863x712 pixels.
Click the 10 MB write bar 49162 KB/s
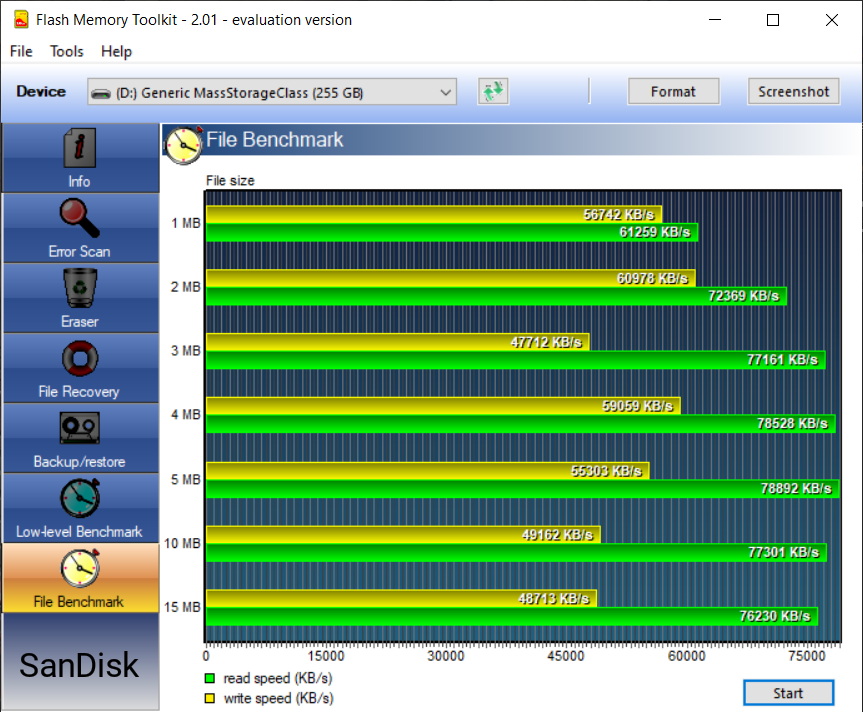403,535
